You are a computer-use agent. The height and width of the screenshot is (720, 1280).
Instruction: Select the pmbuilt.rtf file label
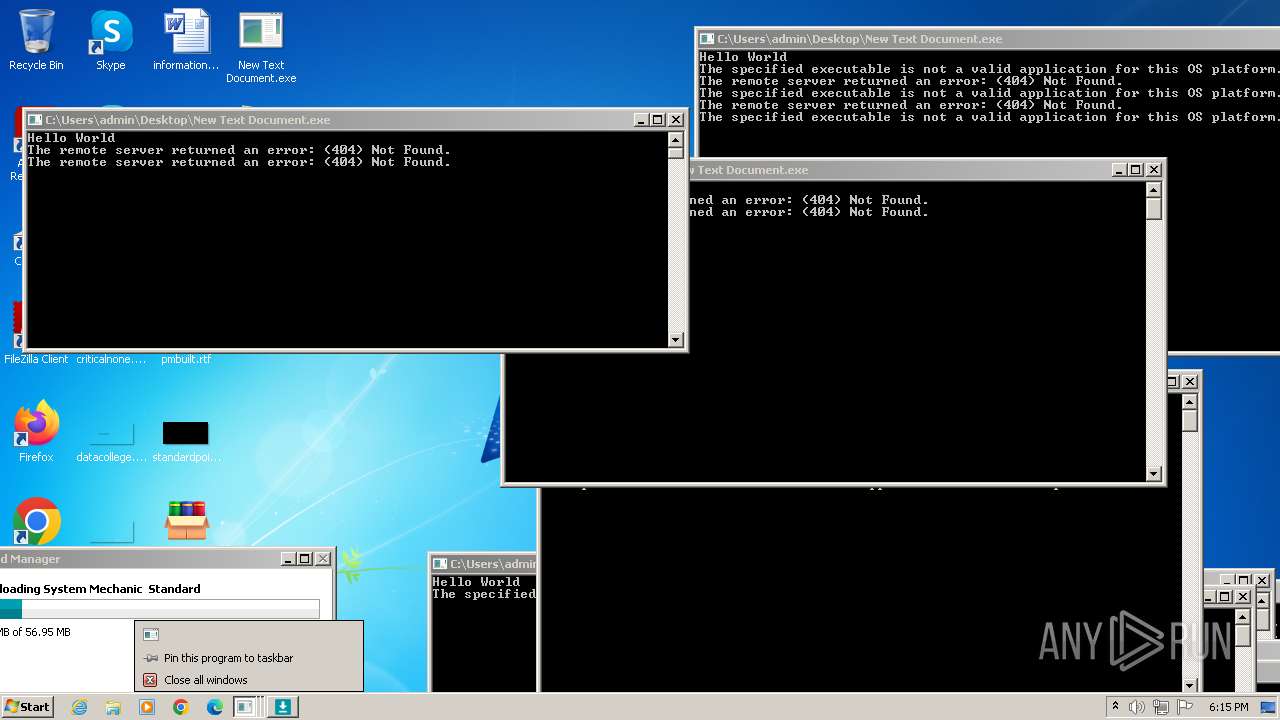(x=186, y=359)
